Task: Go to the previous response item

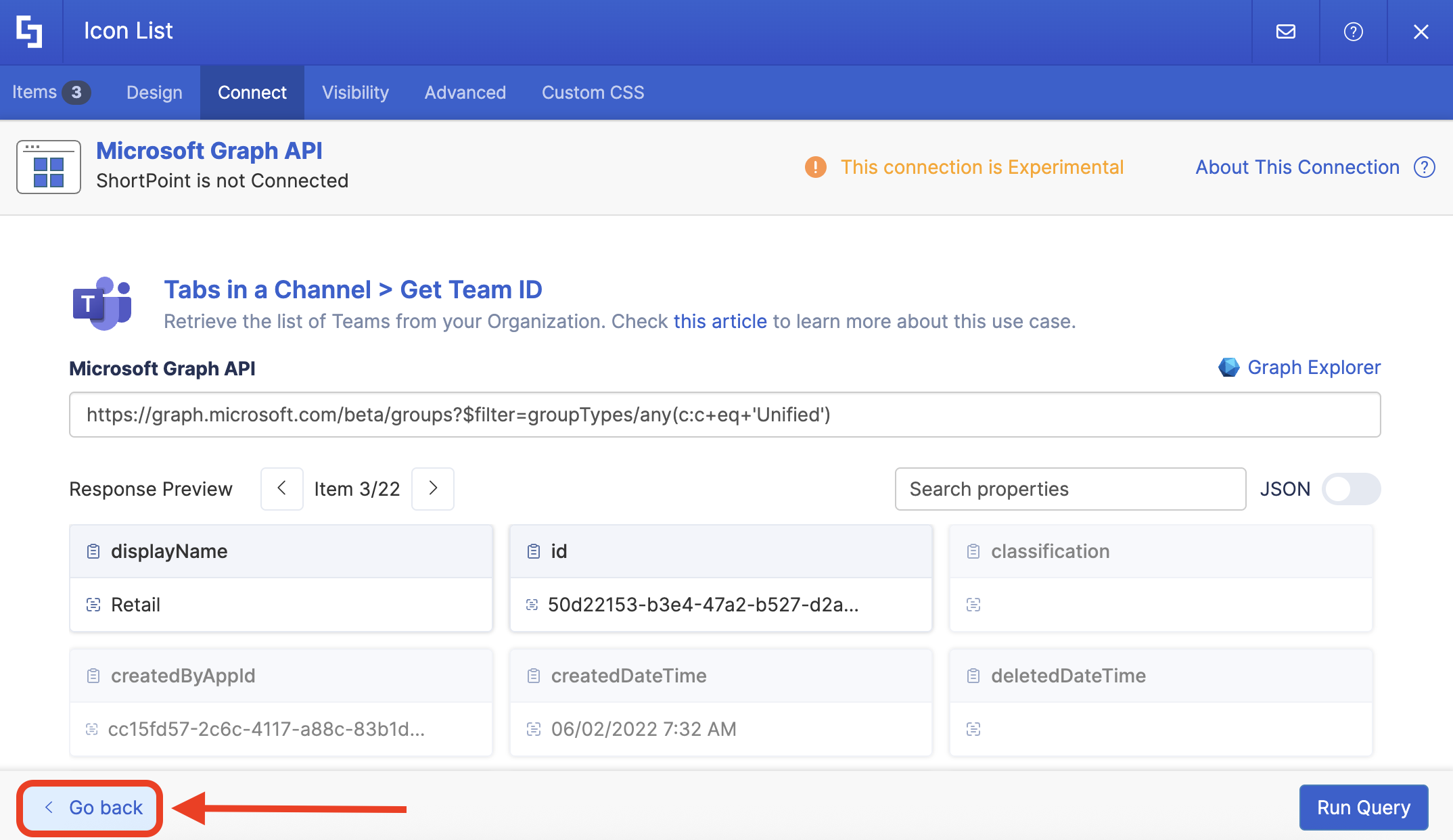Action: [x=282, y=488]
